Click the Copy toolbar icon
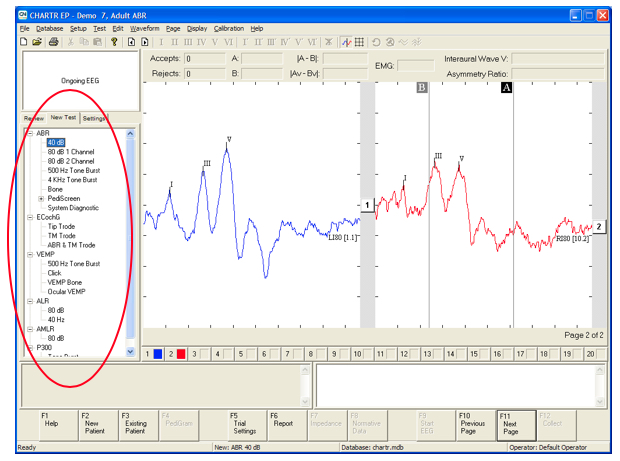Screen dimensions: 620x461 84,42
